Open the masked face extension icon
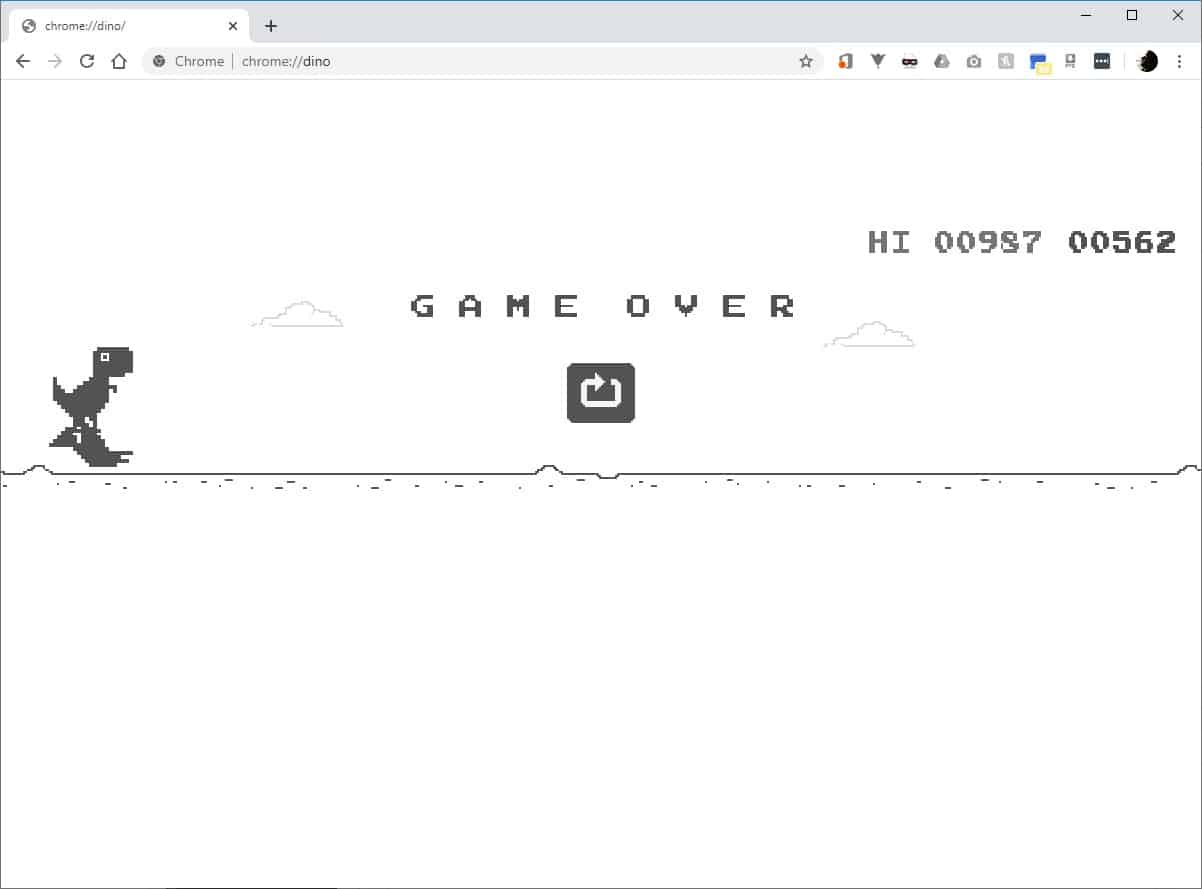The width and height of the screenshot is (1202, 889). pos(909,61)
